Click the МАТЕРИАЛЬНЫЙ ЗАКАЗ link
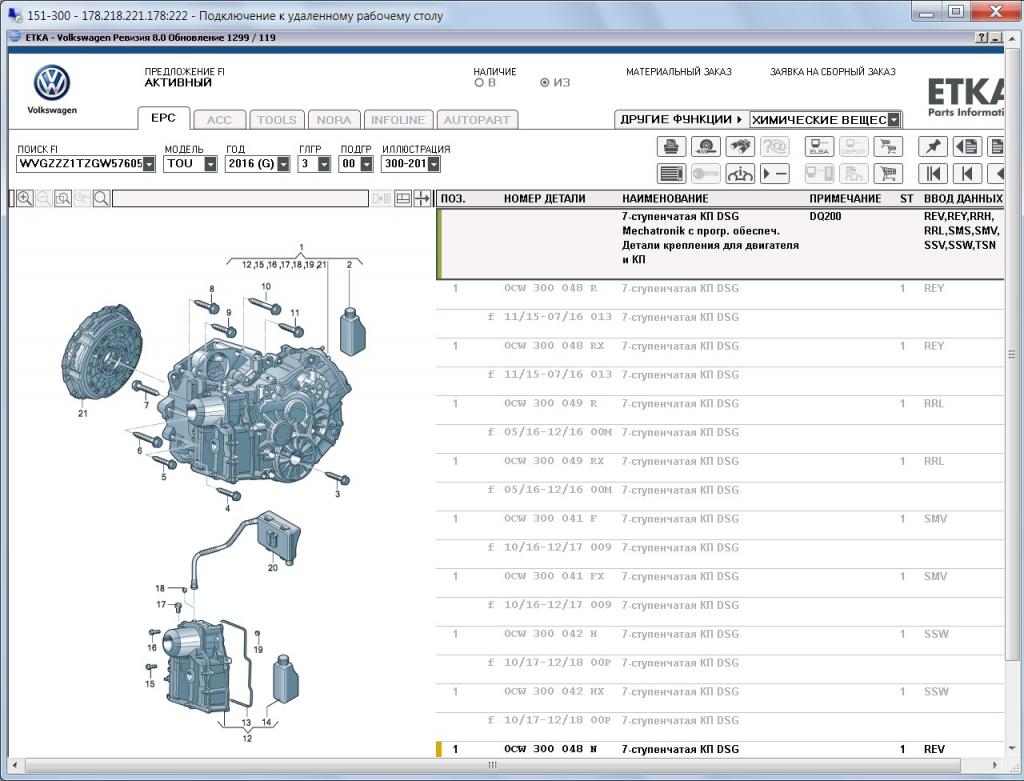Viewport: 1024px width, 781px height. pos(679,72)
